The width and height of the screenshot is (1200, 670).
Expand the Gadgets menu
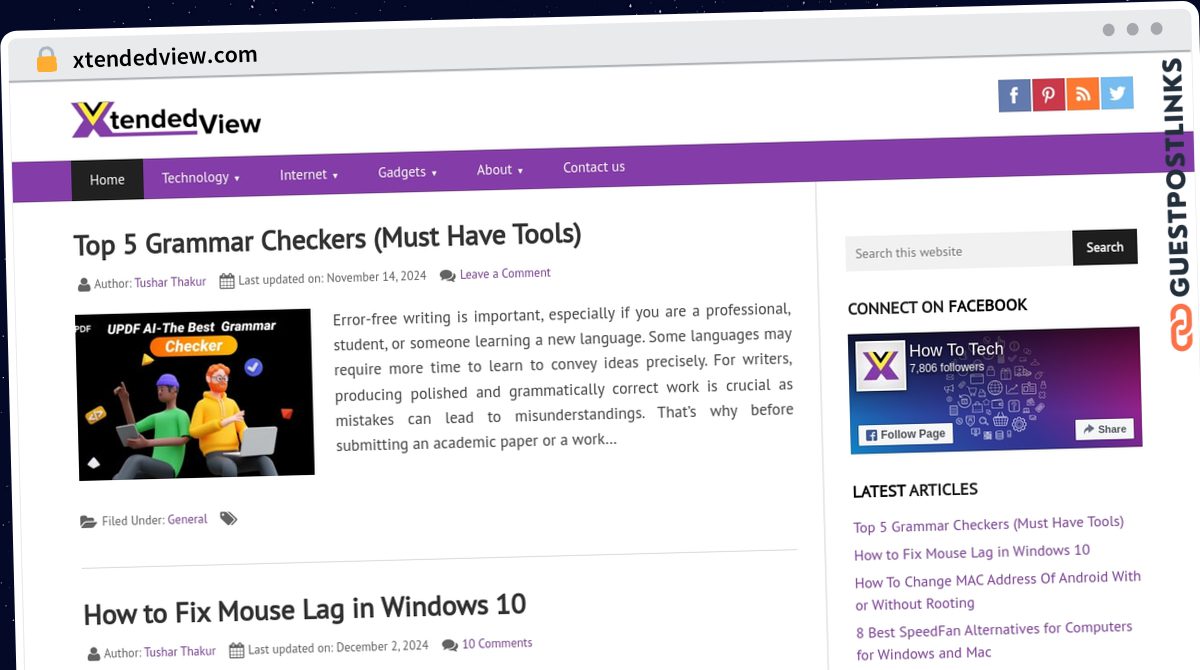(x=407, y=172)
